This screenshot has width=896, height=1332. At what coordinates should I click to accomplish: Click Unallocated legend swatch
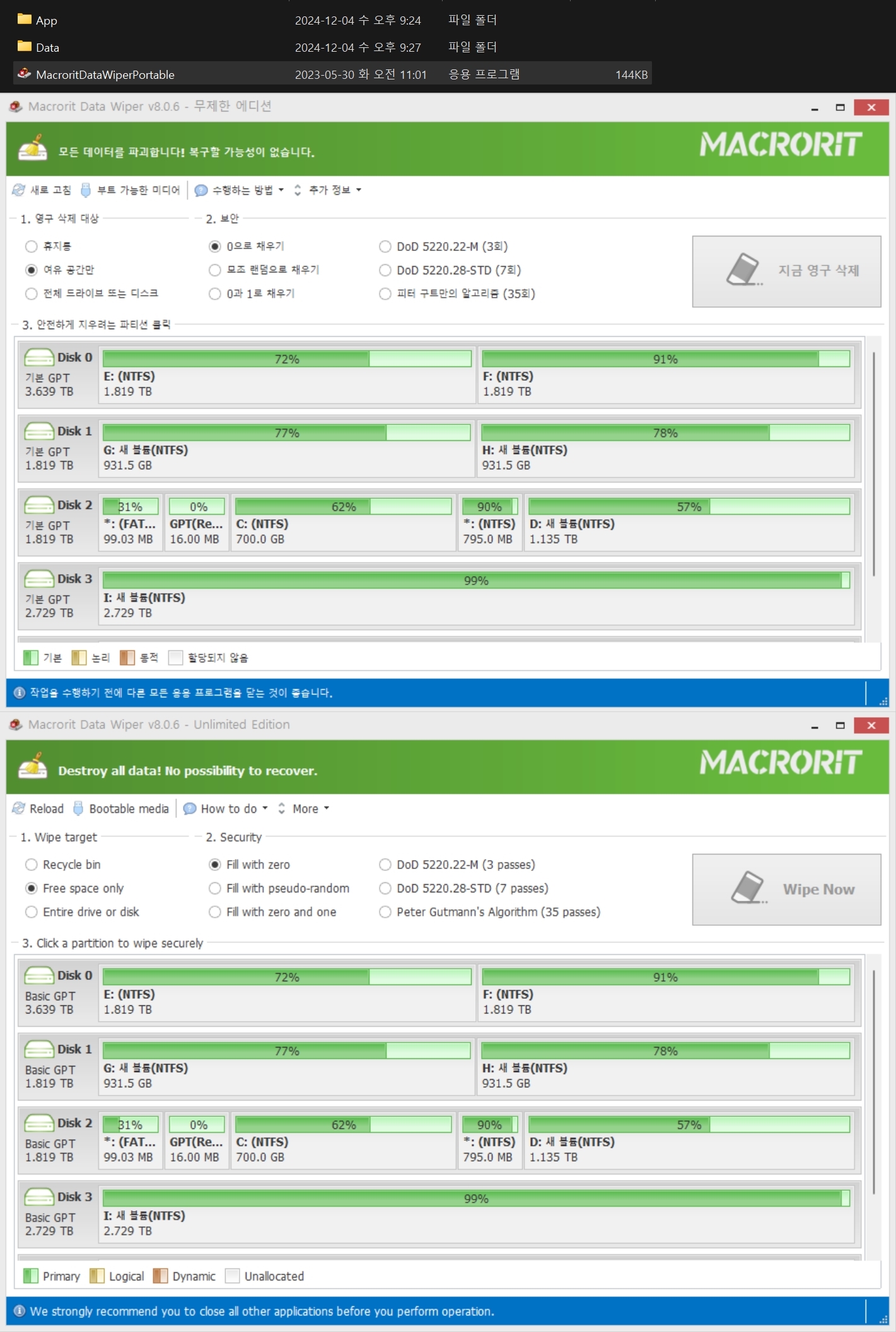(232, 1276)
